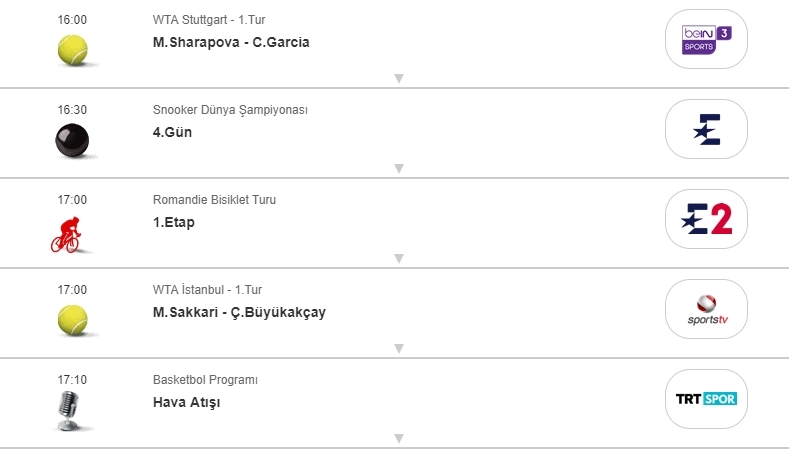Expand details arrow under 4.Gün snooker row
Viewport: 789px width, 449px height.
pyautogui.click(x=398, y=168)
